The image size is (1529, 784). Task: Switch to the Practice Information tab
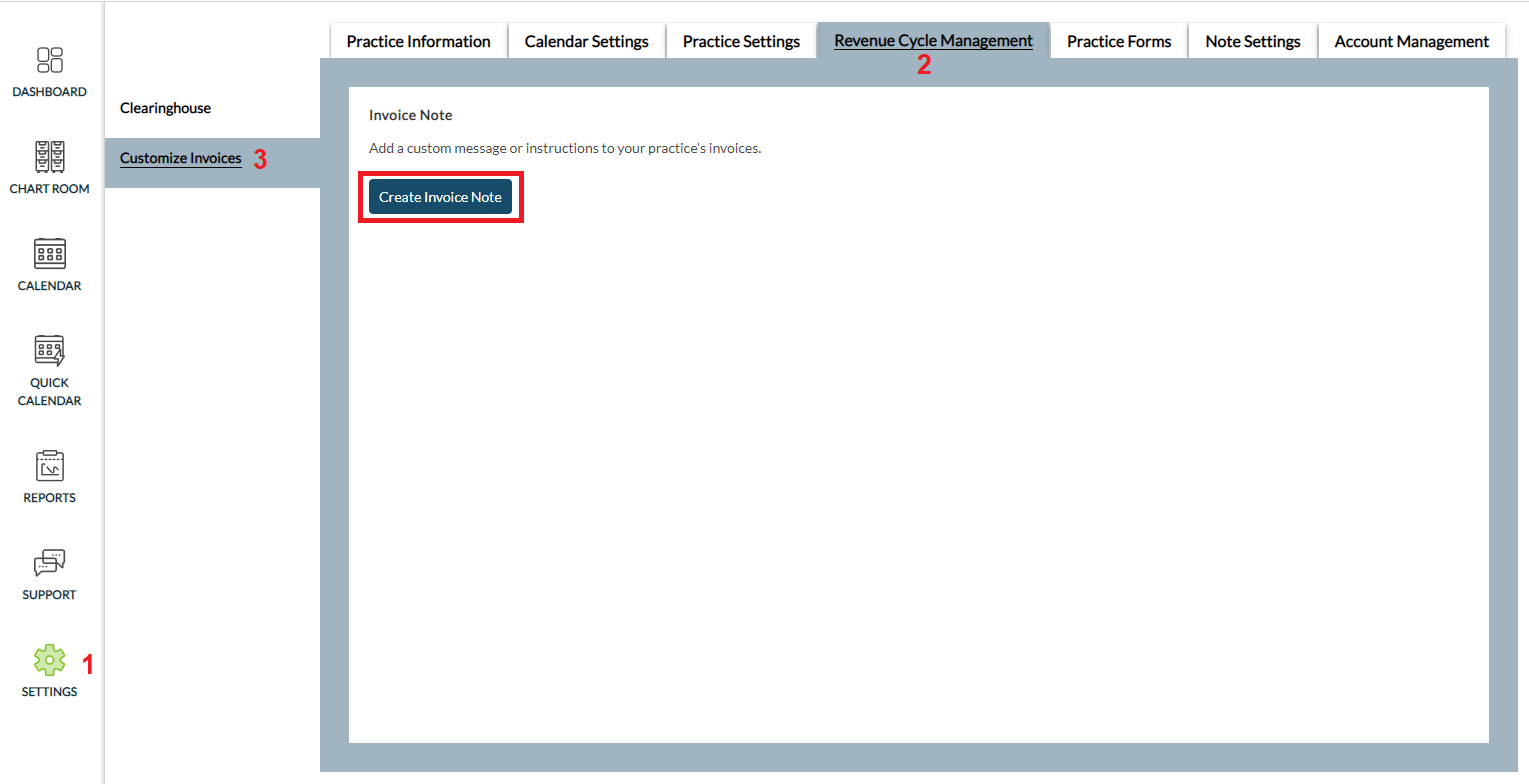coord(418,41)
